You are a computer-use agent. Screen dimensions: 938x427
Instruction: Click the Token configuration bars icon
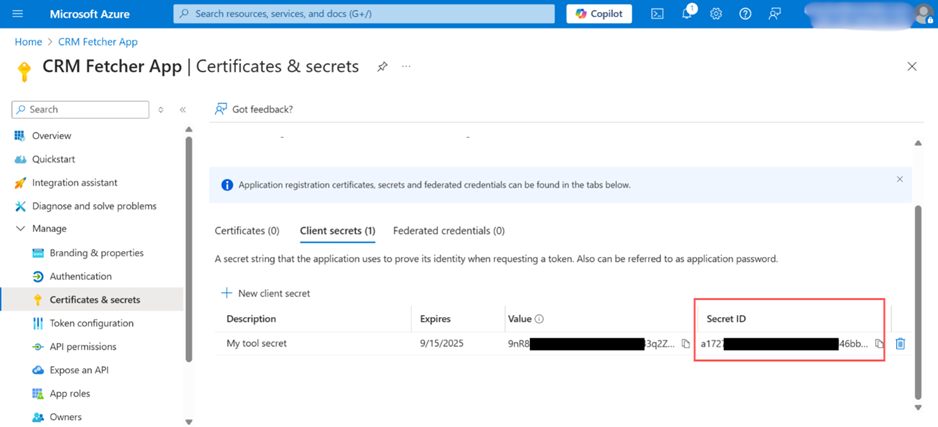point(38,323)
